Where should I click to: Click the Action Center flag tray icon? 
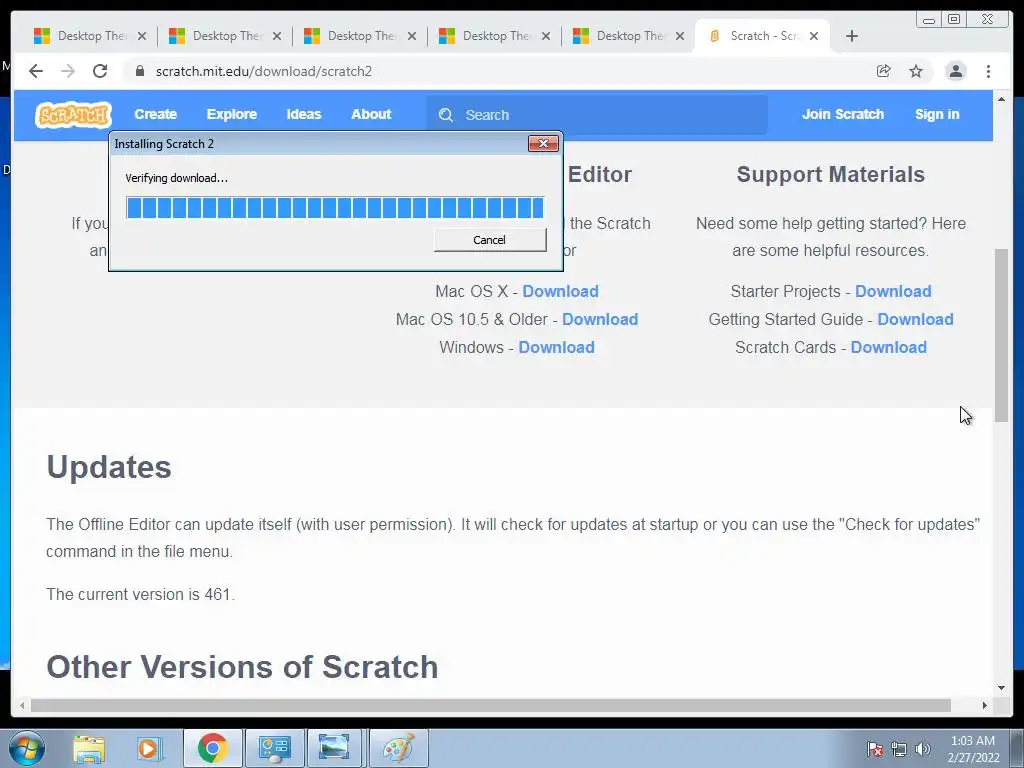tap(874, 749)
